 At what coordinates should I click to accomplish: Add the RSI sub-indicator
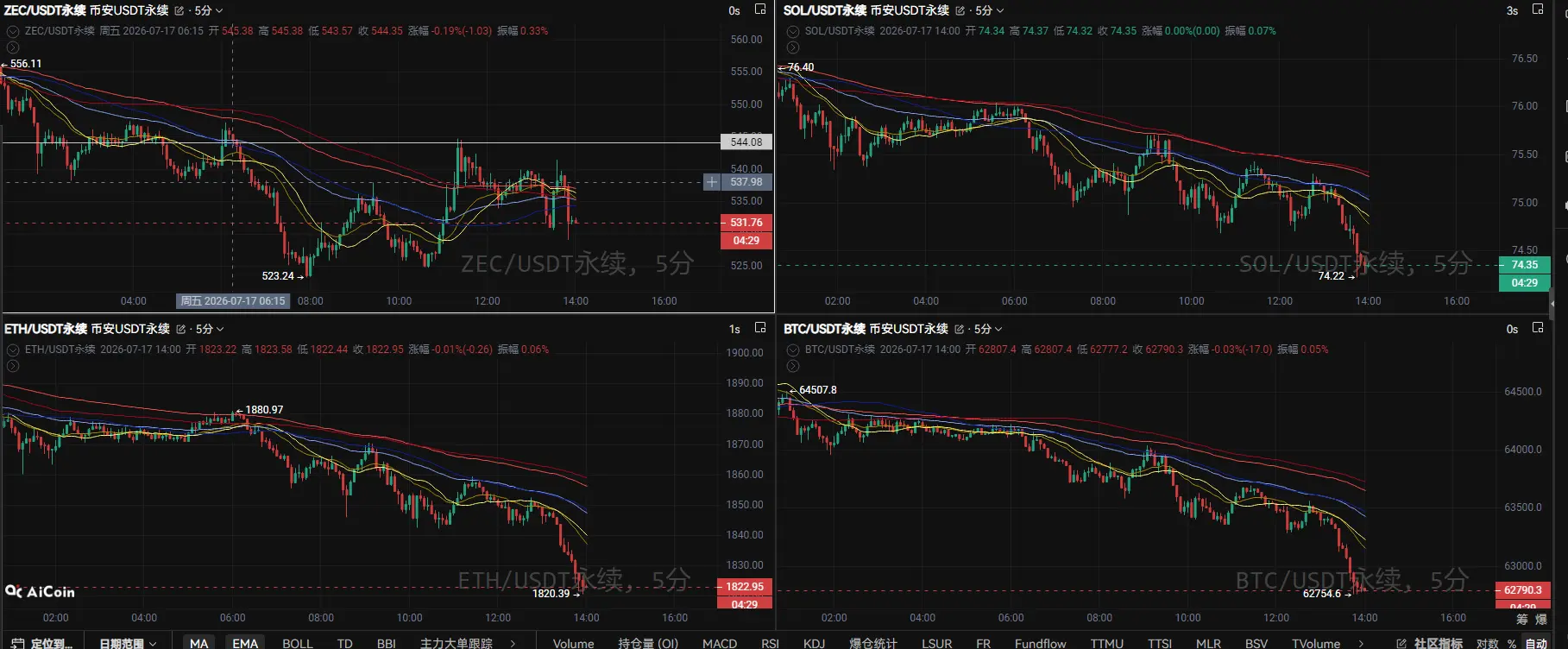[x=770, y=643]
